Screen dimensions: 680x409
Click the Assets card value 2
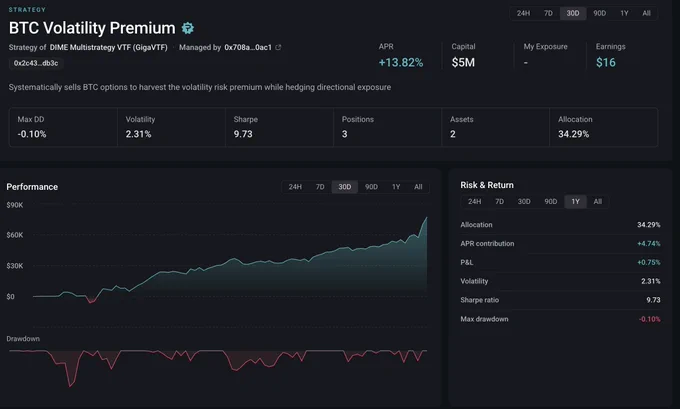[453, 134]
